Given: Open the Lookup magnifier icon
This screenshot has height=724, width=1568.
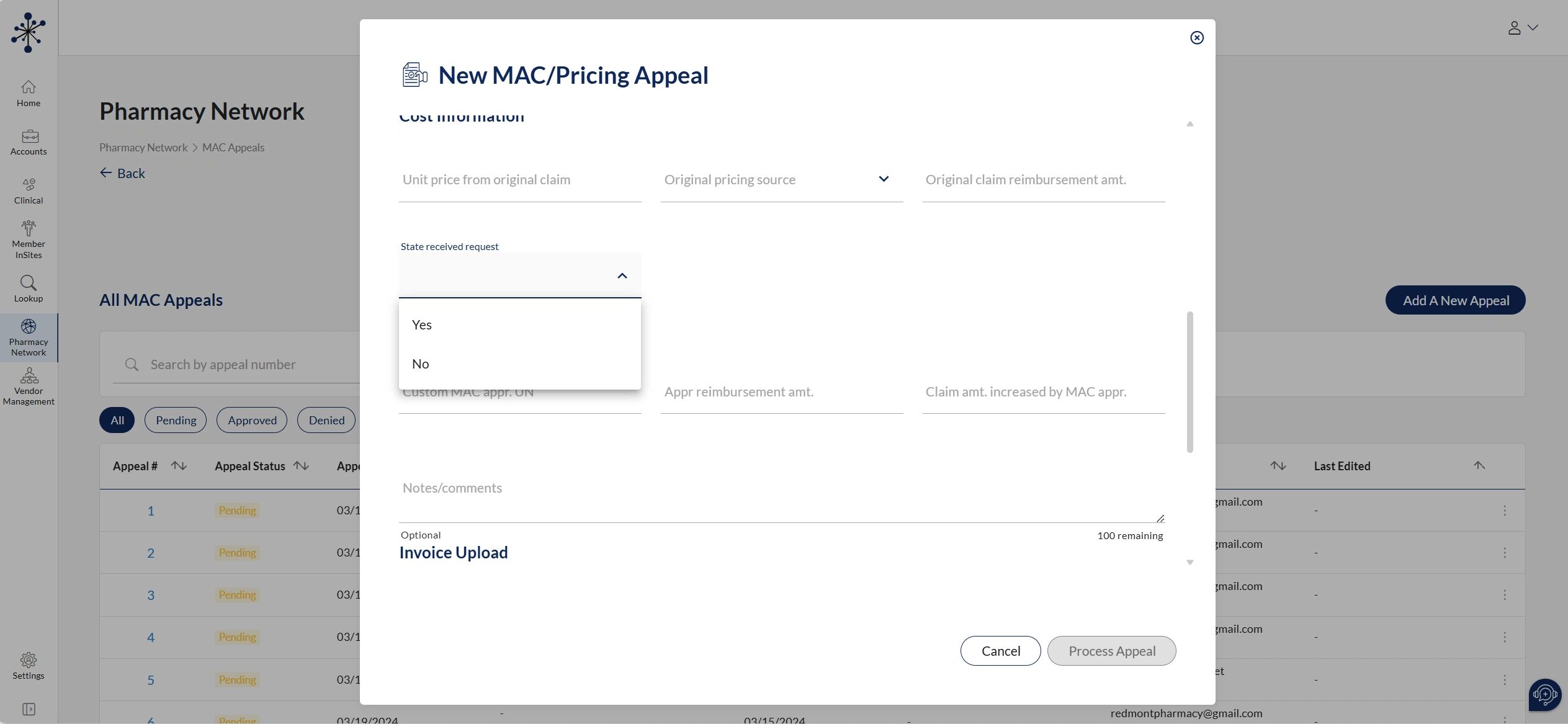Looking at the screenshot, I should point(29,288).
